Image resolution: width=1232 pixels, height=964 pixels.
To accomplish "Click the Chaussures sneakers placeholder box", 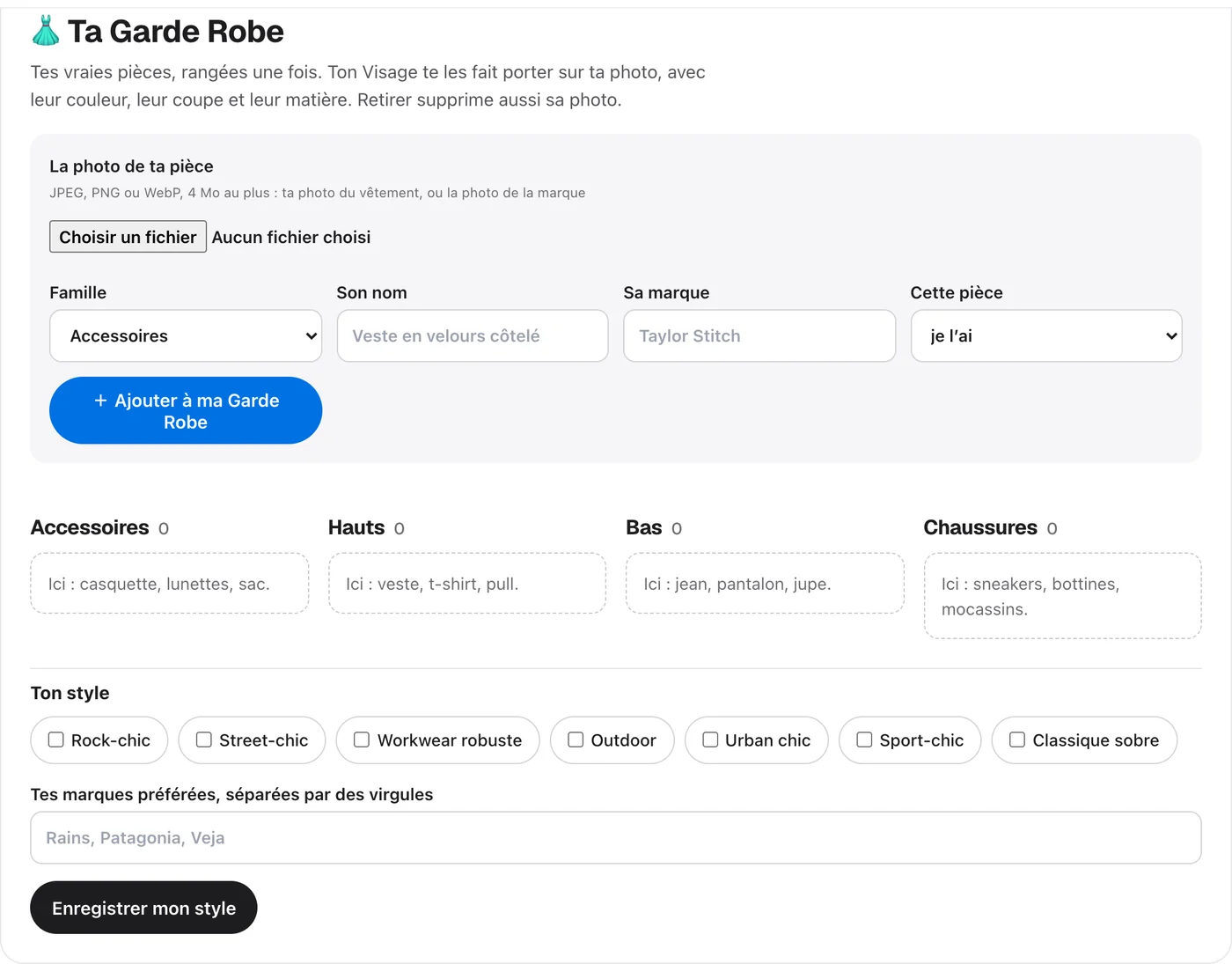I will (1062, 596).
